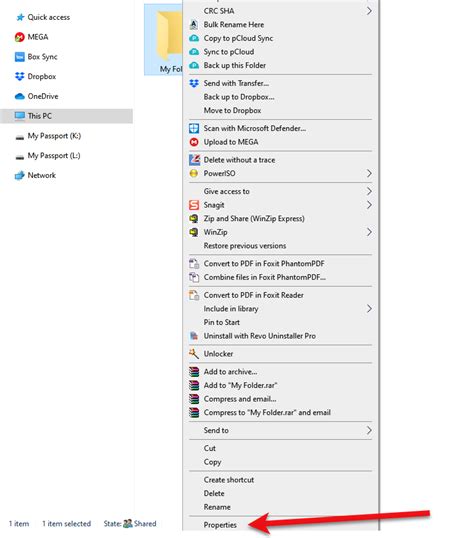
Task: Choose Cut from the context menu
Action: [210, 448]
